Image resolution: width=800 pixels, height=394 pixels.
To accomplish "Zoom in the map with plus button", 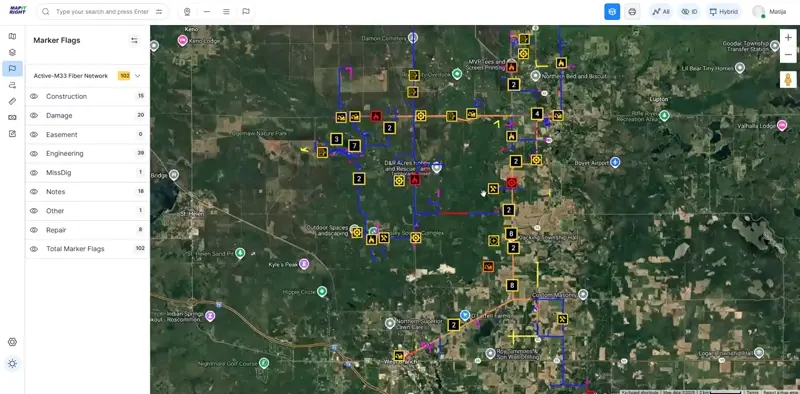I will [x=788, y=38].
